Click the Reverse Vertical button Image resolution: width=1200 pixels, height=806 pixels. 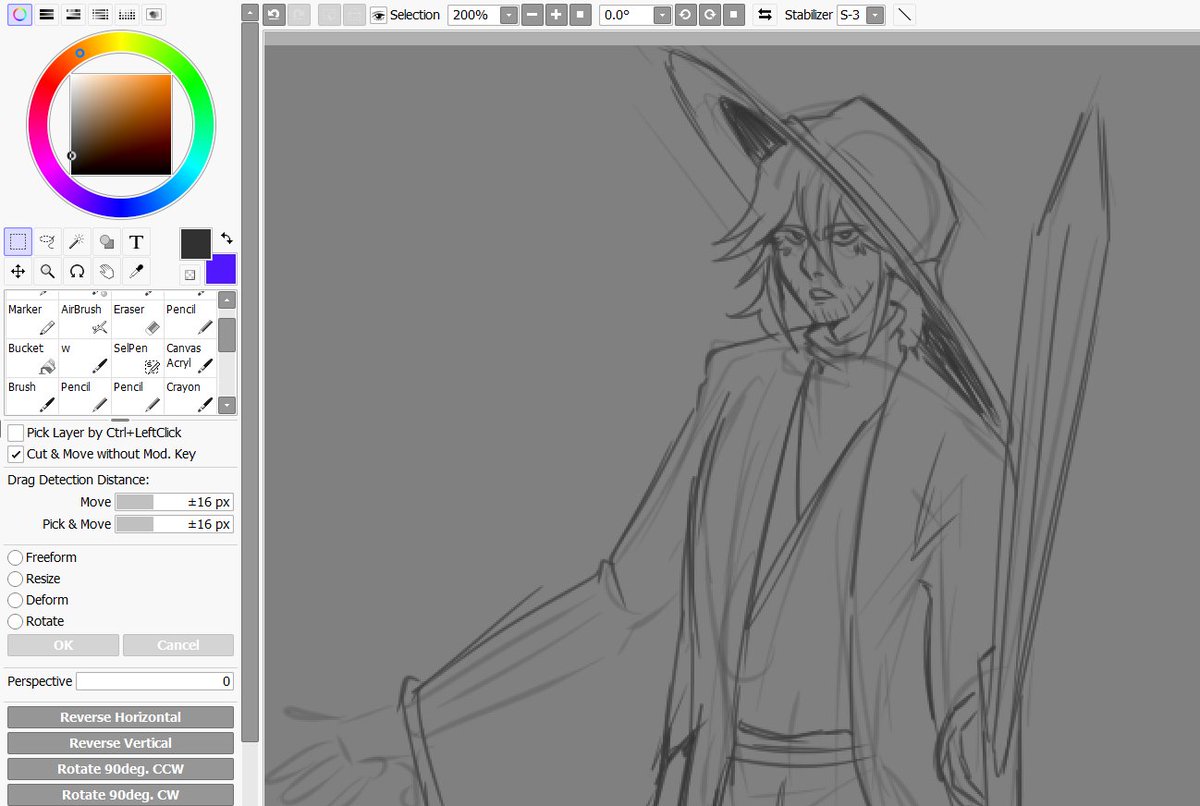click(x=120, y=743)
